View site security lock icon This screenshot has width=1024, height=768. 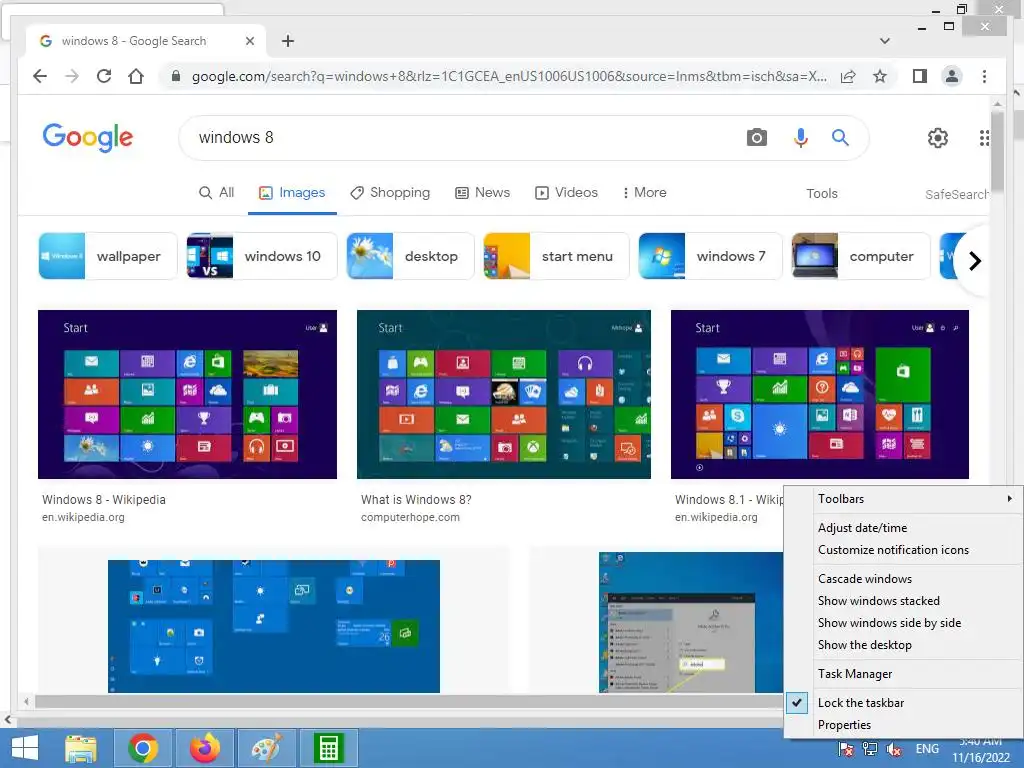click(x=175, y=76)
